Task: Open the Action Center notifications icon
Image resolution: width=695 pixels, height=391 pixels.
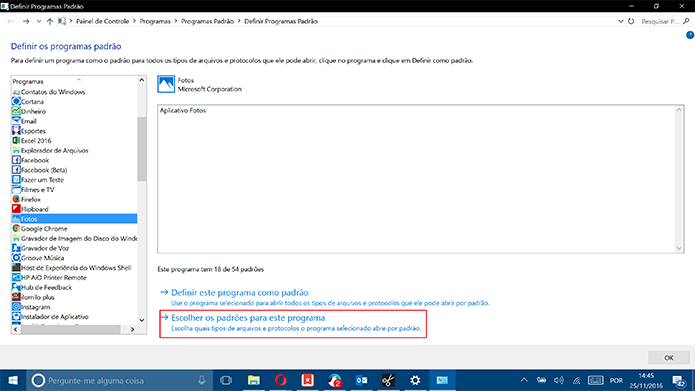Action: (x=679, y=381)
